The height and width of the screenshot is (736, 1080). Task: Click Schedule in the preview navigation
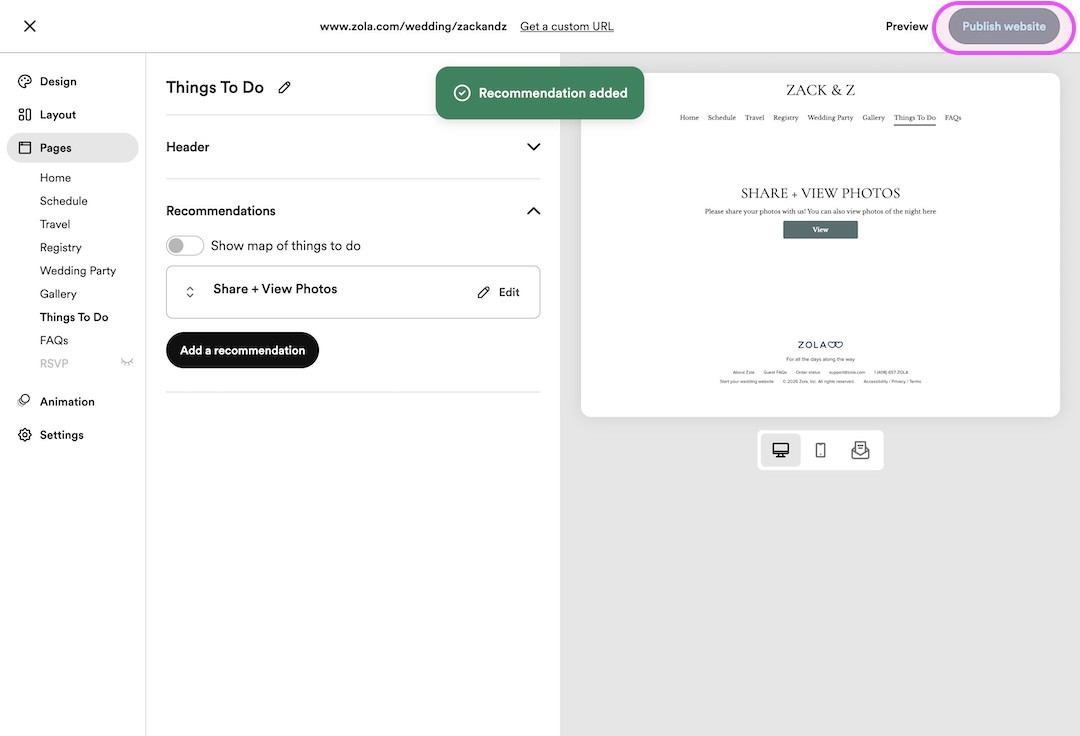click(x=721, y=118)
